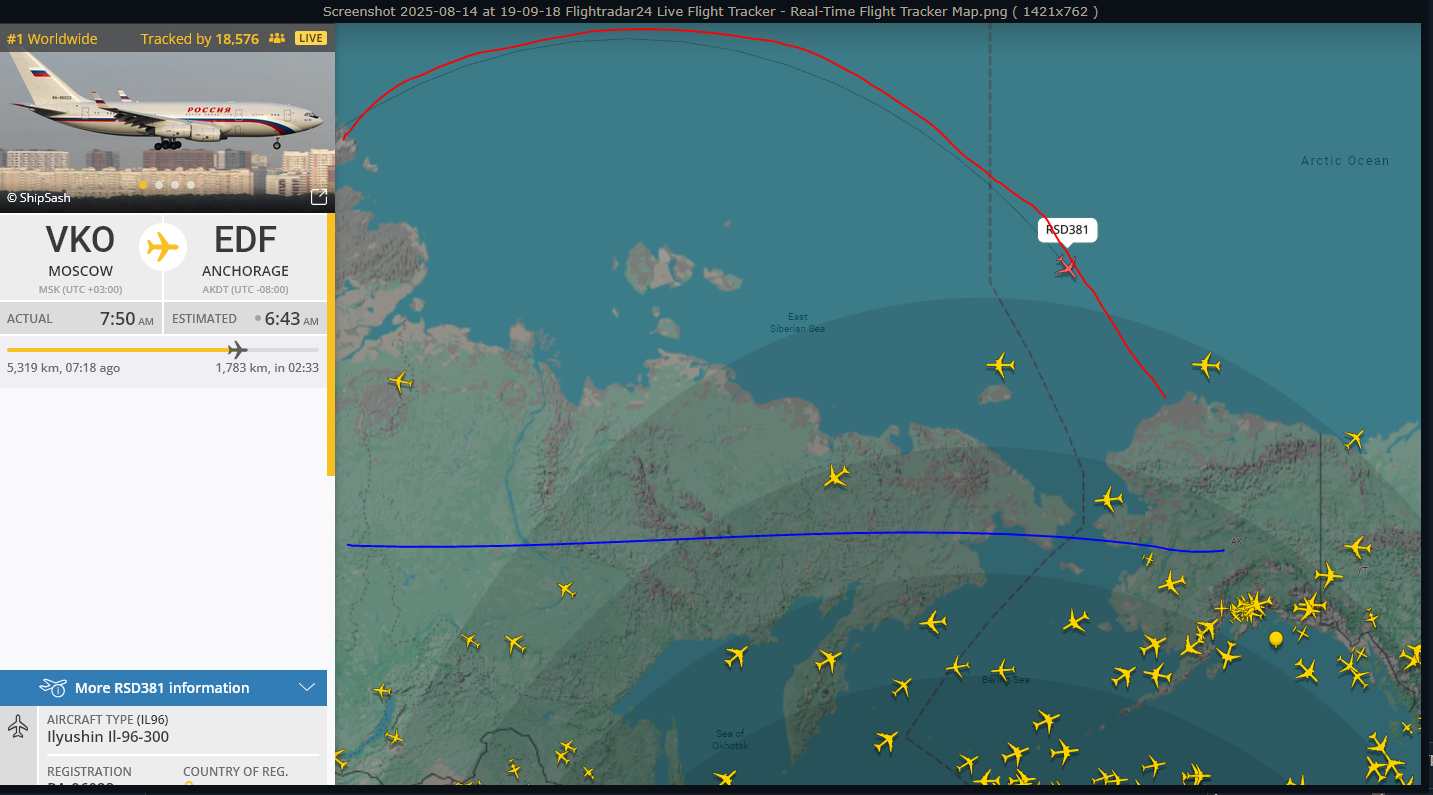Select the second photo carousel dot
Viewport: 1433px width, 795px height.
[x=159, y=185]
